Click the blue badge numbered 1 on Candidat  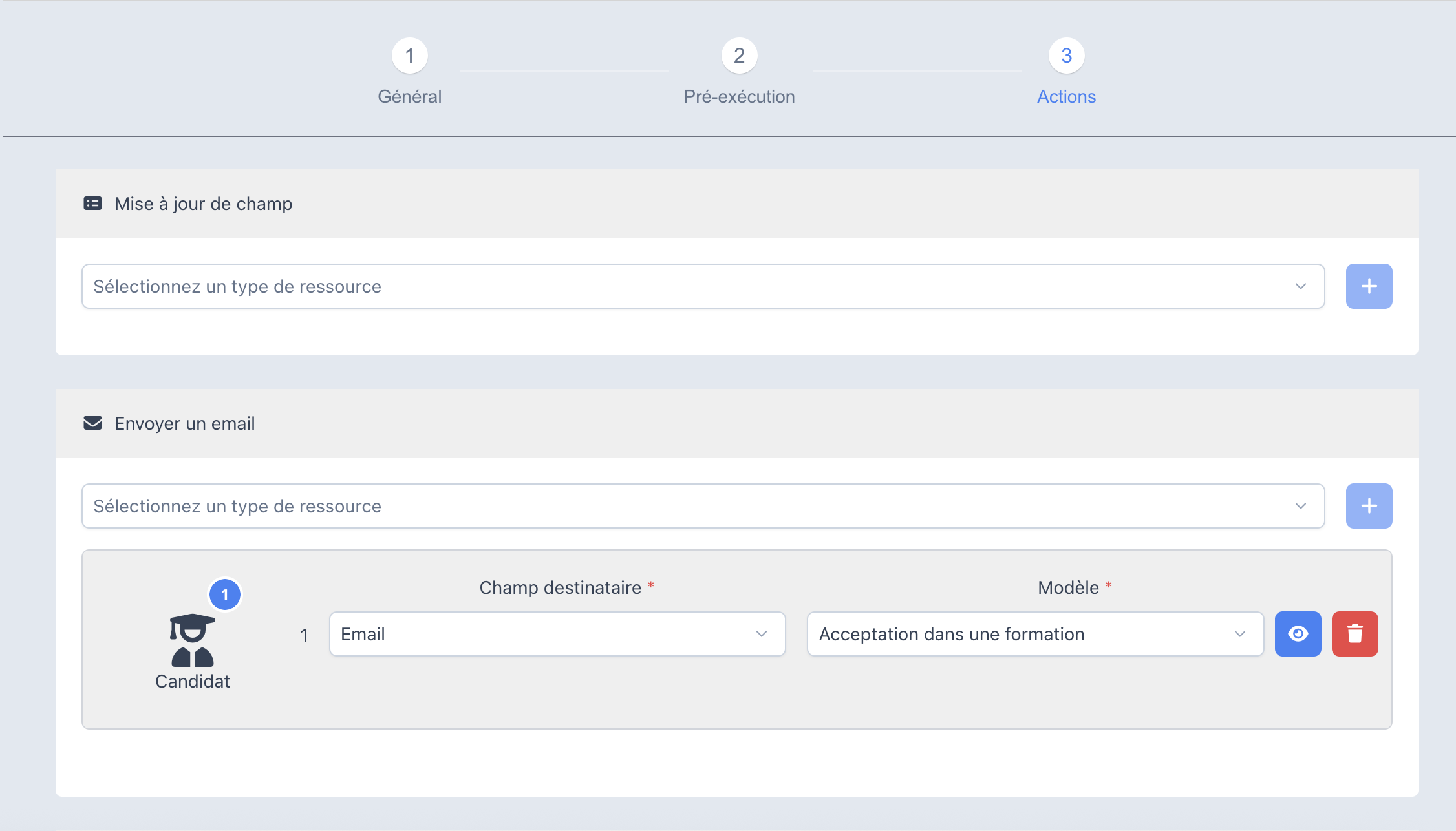pyautogui.click(x=225, y=594)
